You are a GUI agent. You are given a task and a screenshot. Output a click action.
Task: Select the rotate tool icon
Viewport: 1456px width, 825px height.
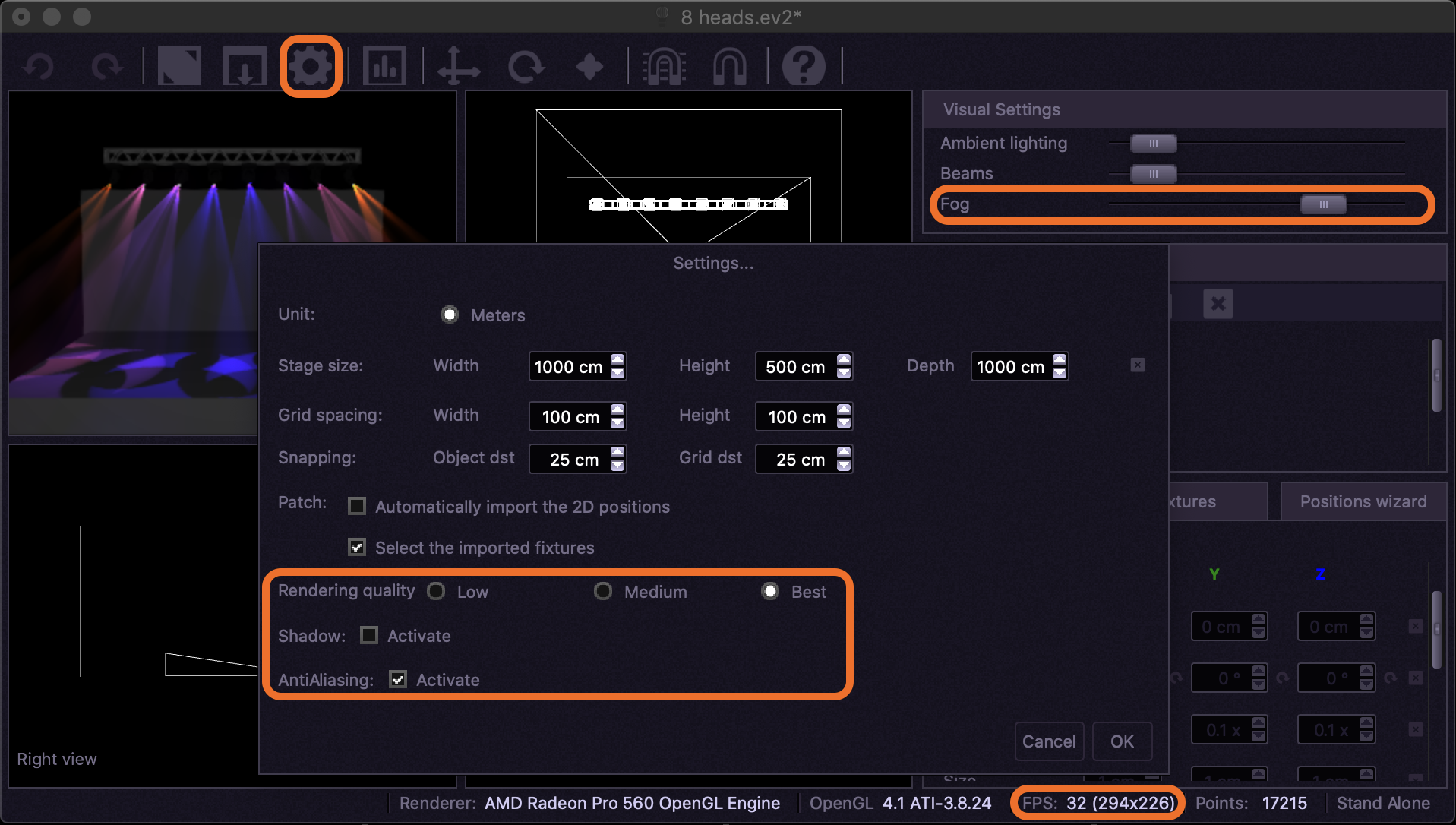pyautogui.click(x=526, y=67)
